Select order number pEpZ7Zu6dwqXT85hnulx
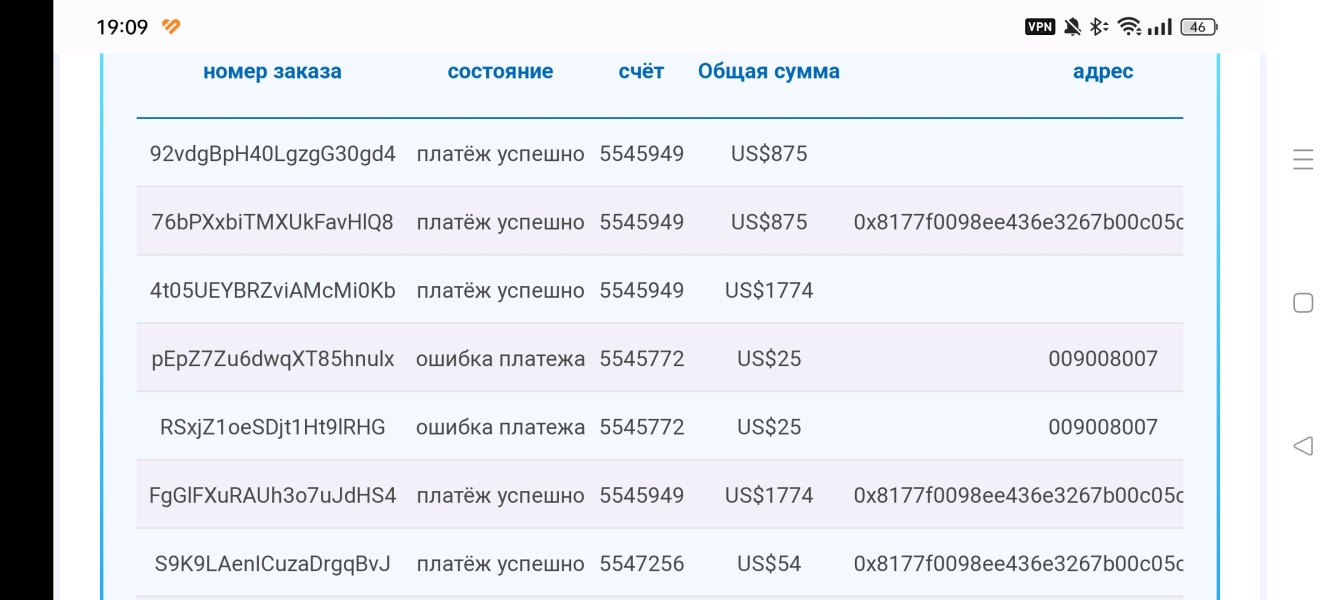1340x600 pixels. (273, 359)
